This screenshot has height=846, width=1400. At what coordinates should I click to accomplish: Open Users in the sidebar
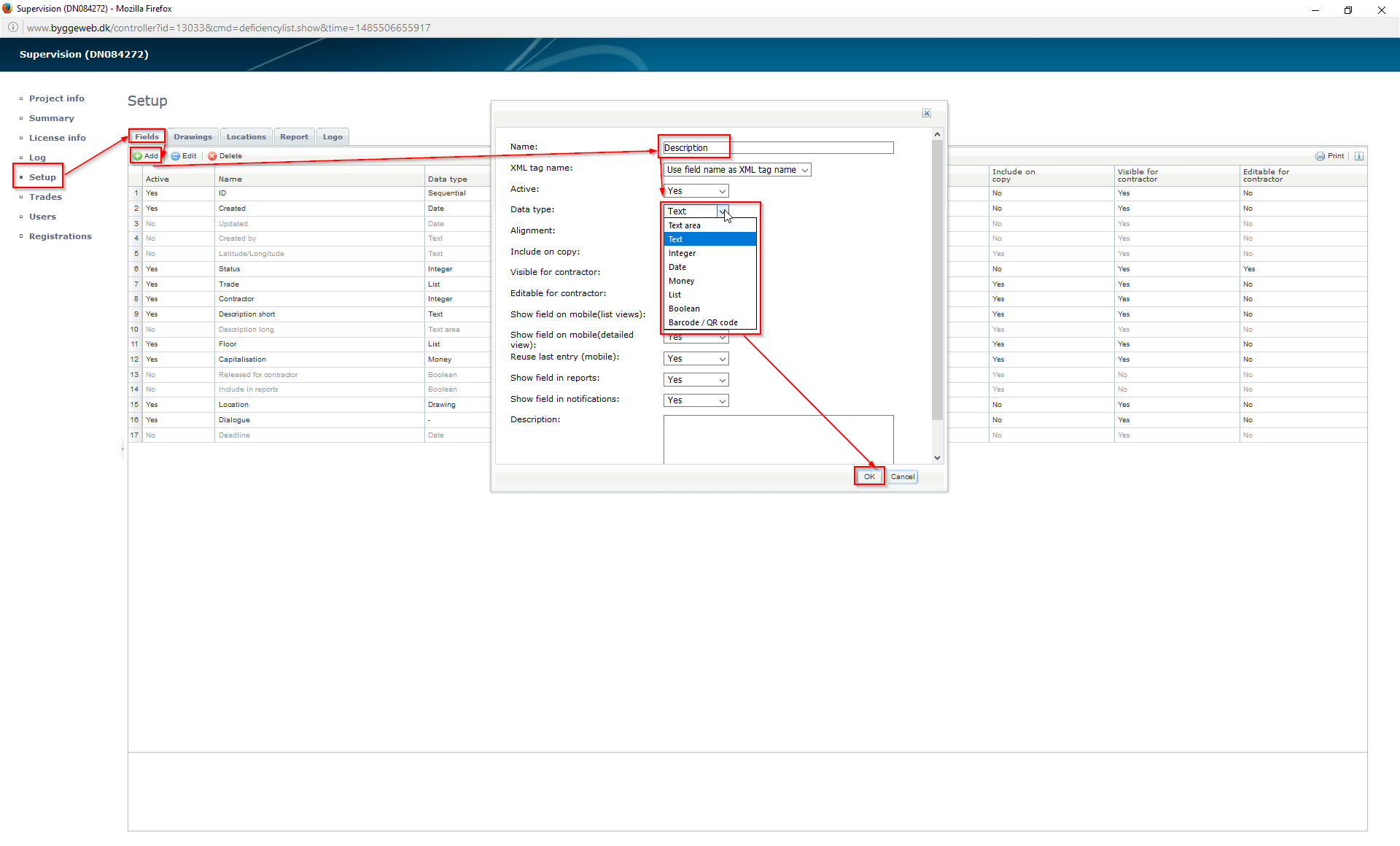click(42, 217)
